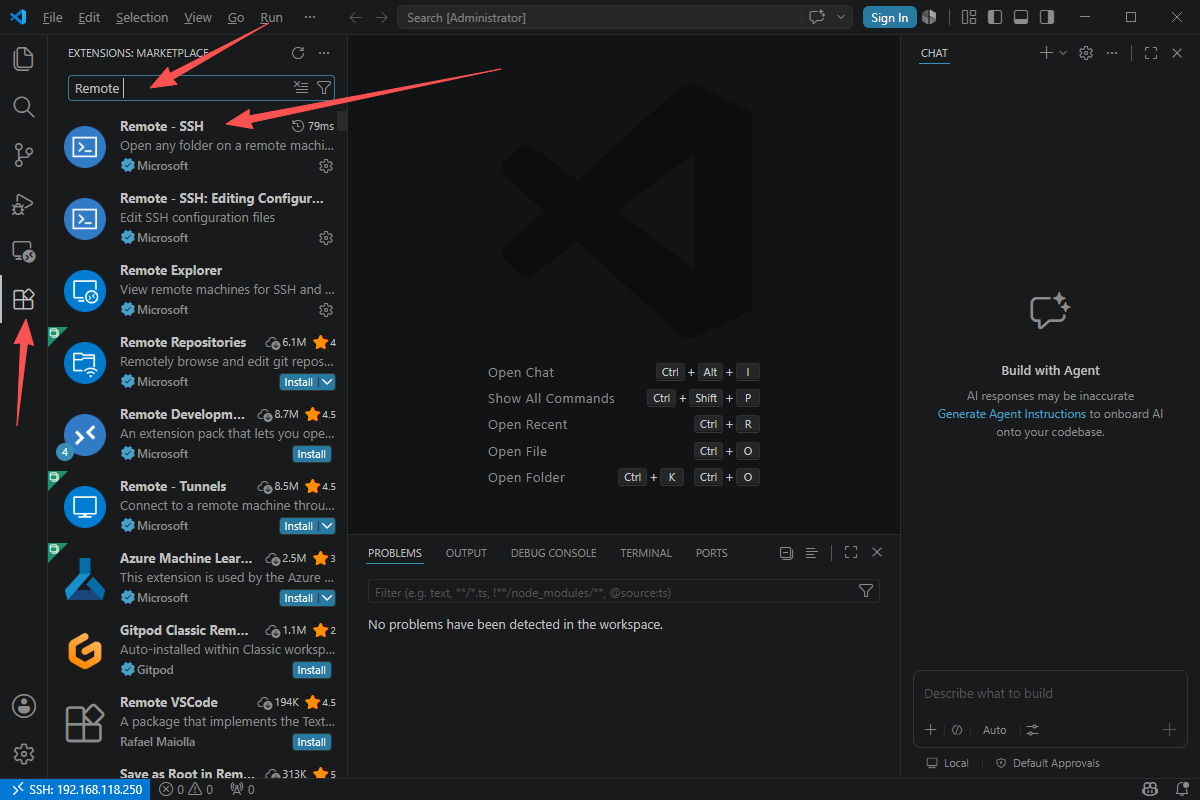This screenshot has width=1200, height=800.
Task: Open the Search view in activity bar
Action: coord(23,106)
